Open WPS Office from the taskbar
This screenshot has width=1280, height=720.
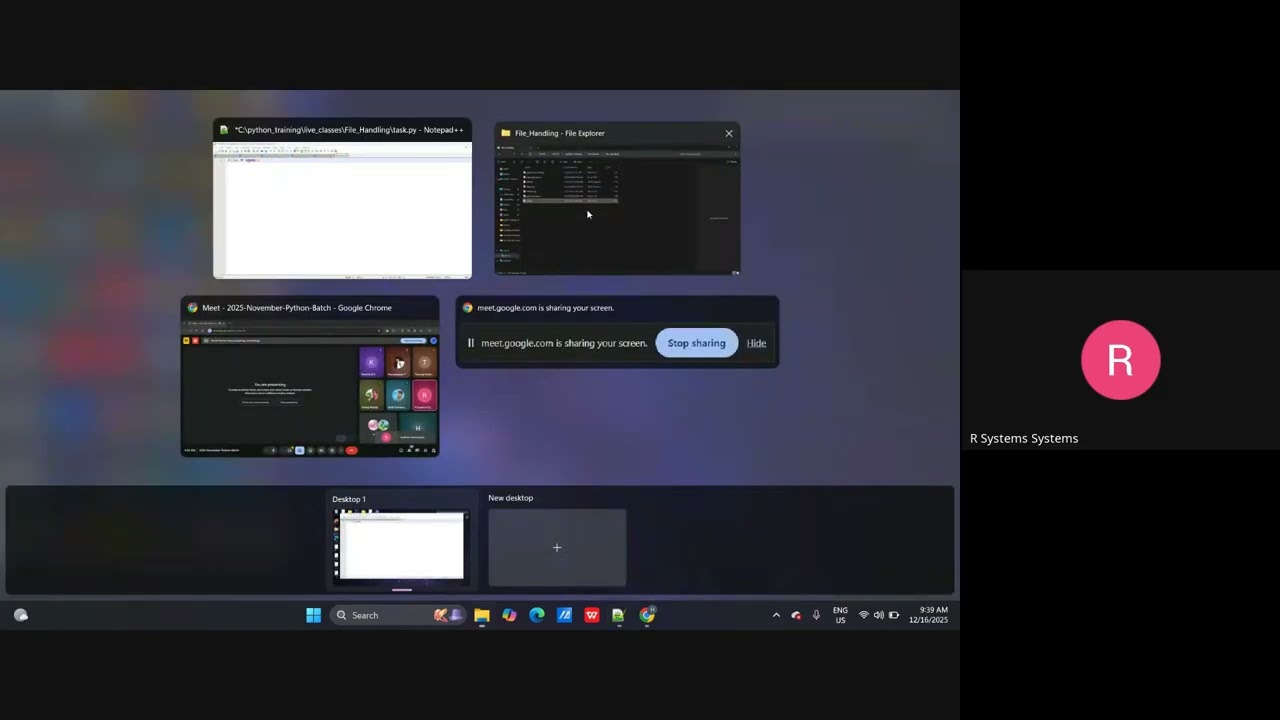click(592, 615)
